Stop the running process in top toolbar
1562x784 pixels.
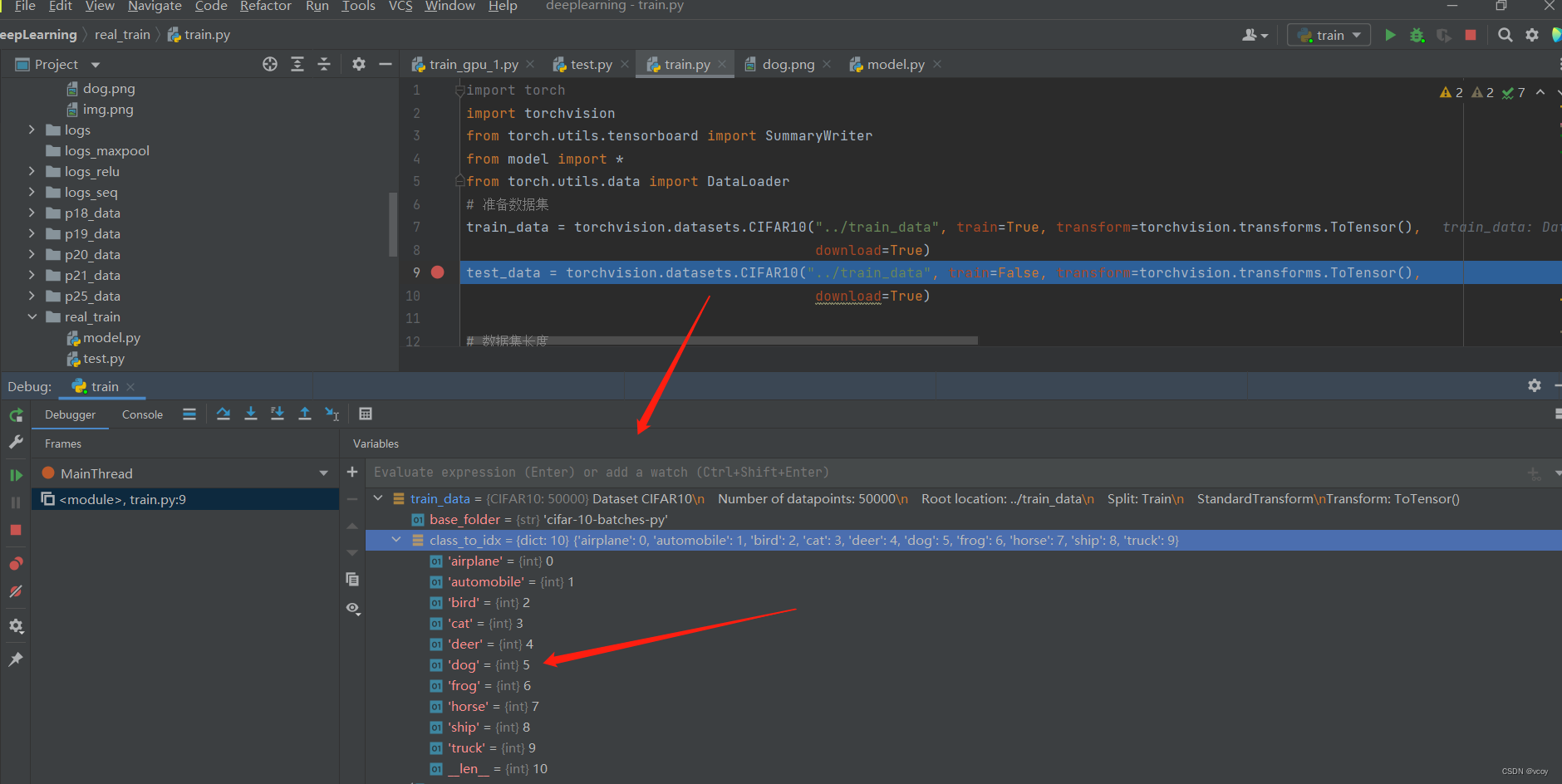(x=1471, y=35)
